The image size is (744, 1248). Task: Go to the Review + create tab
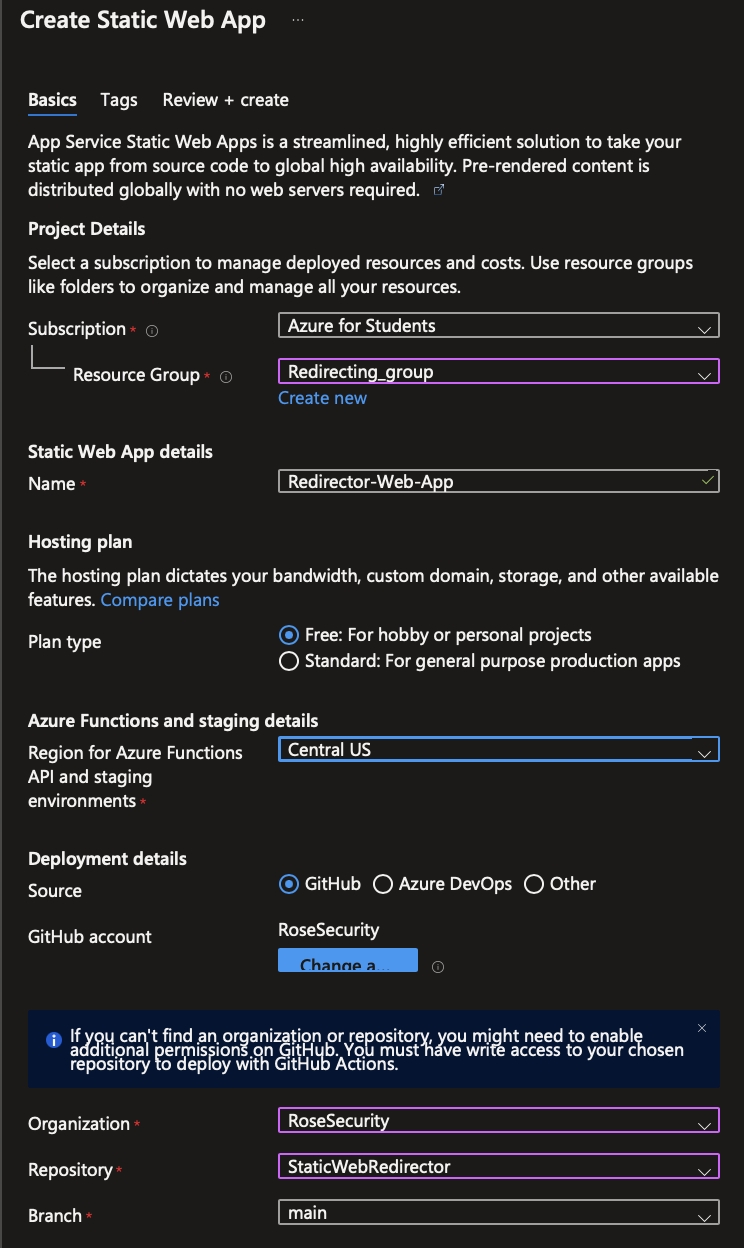[x=225, y=100]
